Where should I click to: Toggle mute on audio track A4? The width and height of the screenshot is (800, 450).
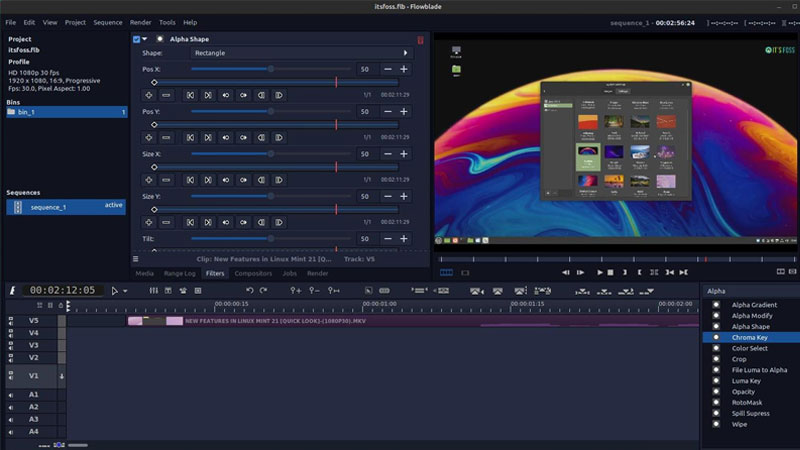[x=11, y=432]
